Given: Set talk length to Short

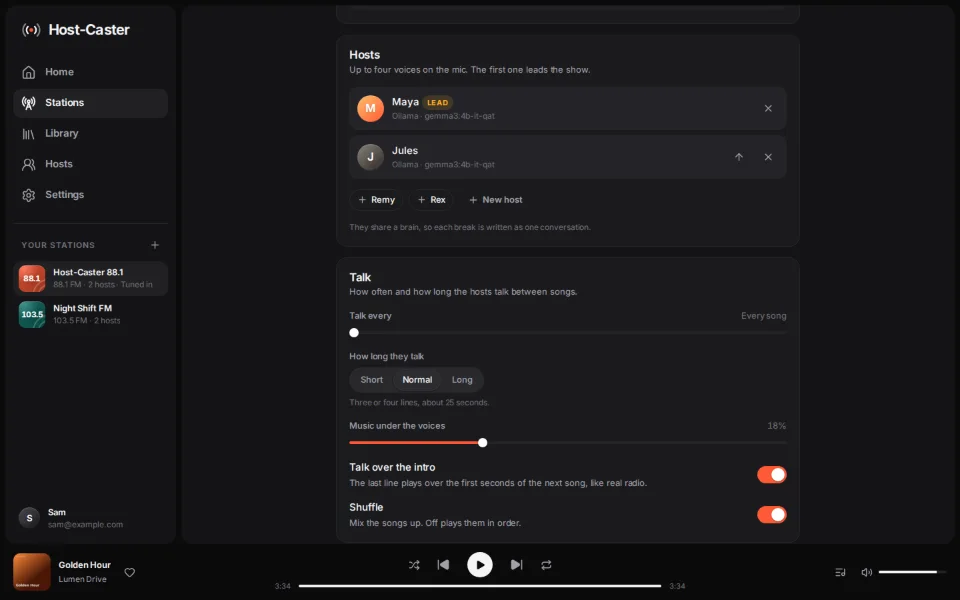Looking at the screenshot, I should click(372, 380).
